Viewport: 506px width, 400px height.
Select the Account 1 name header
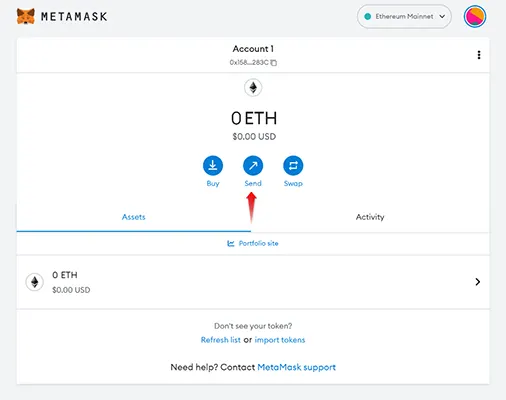[x=253, y=49]
